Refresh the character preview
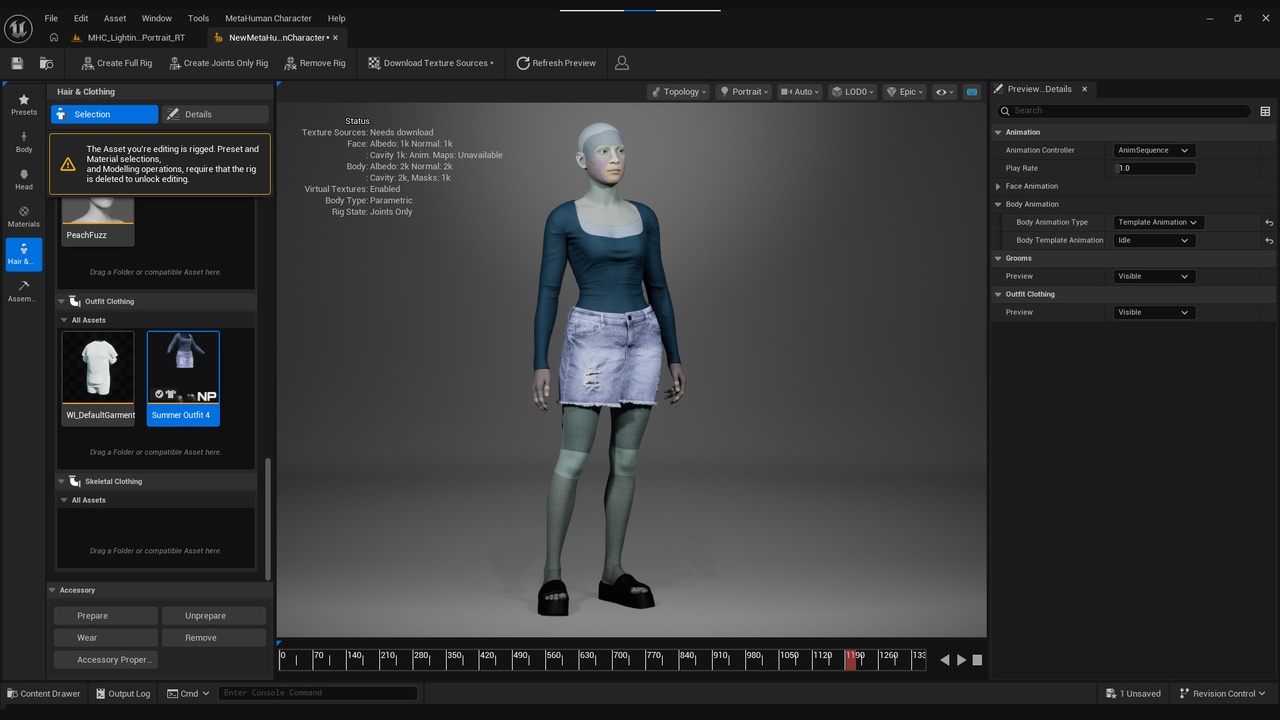Screen dimensions: 1280x720 (x=556, y=63)
